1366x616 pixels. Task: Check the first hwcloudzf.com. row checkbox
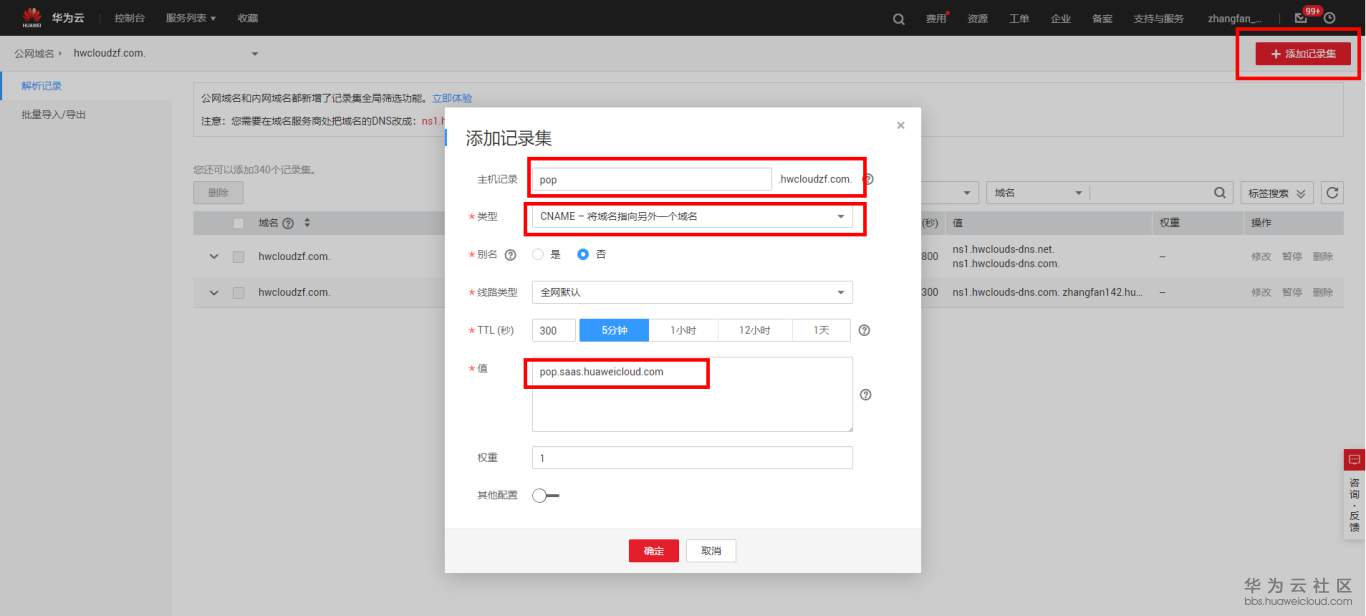(238, 257)
